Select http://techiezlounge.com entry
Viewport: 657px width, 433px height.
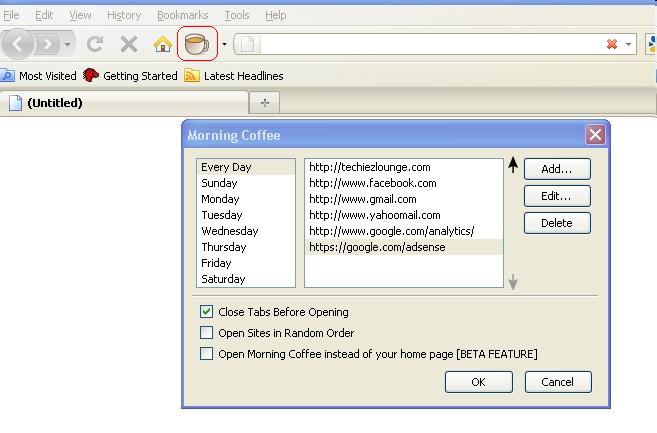[404, 167]
